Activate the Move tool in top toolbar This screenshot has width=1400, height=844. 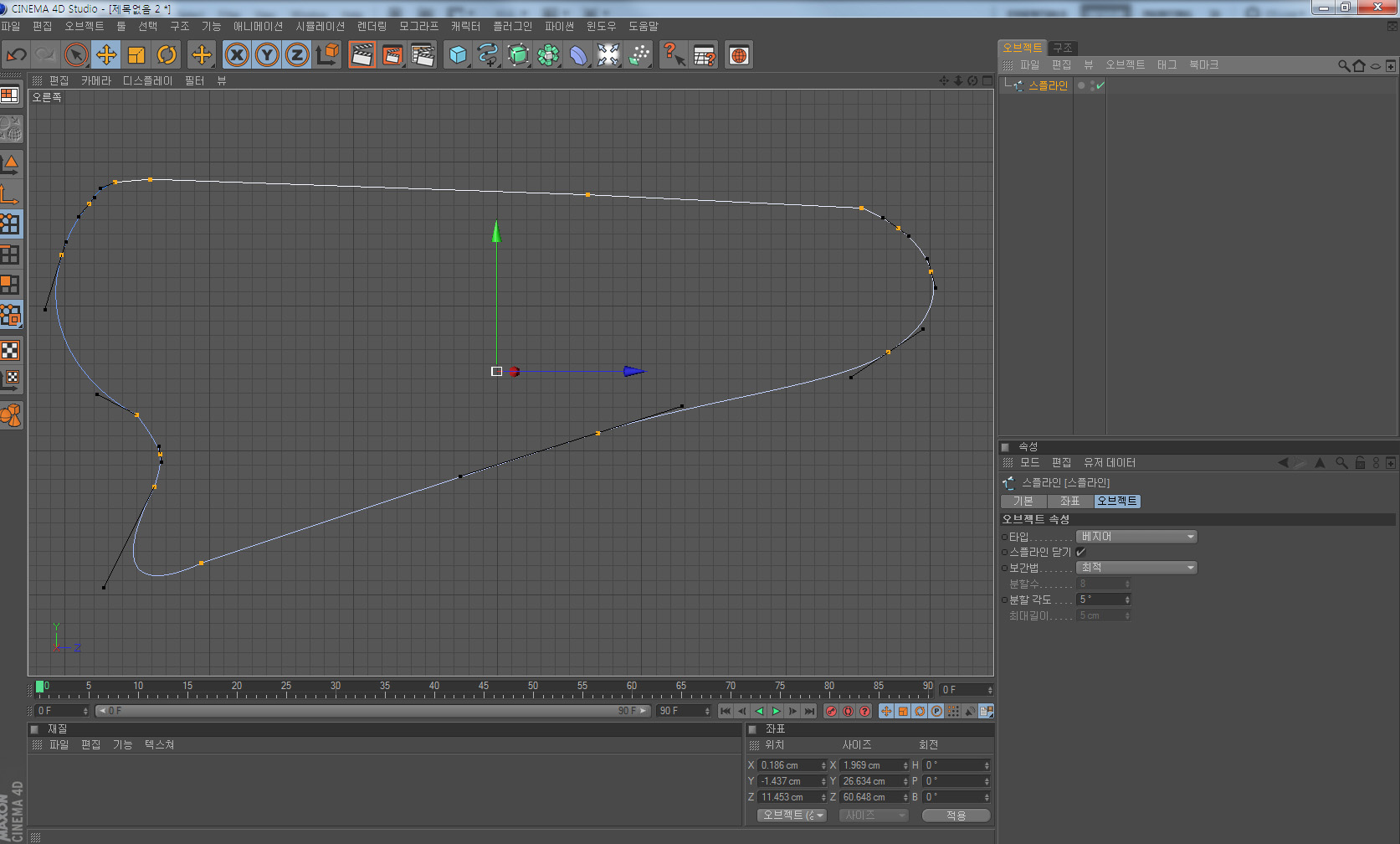(106, 55)
